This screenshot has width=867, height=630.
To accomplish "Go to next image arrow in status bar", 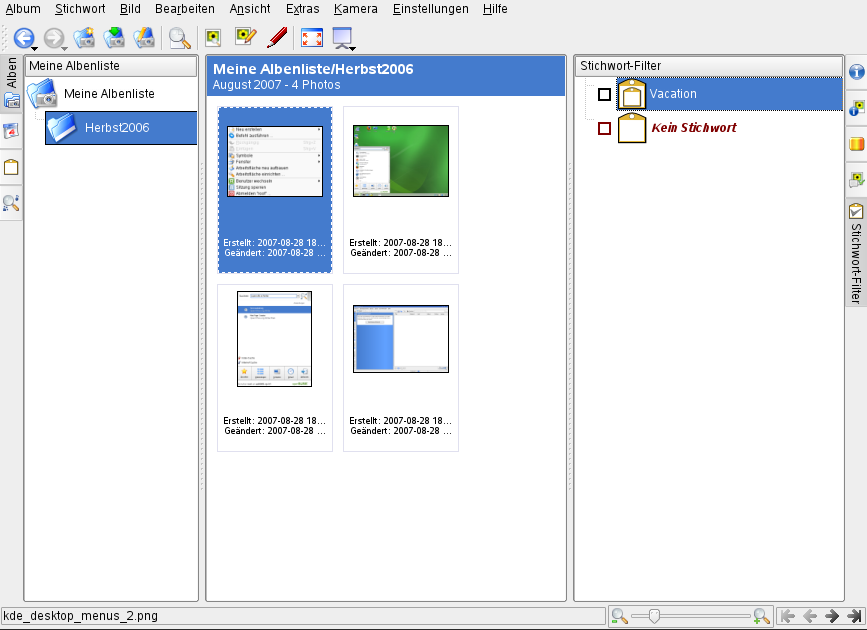I will pos(832,616).
